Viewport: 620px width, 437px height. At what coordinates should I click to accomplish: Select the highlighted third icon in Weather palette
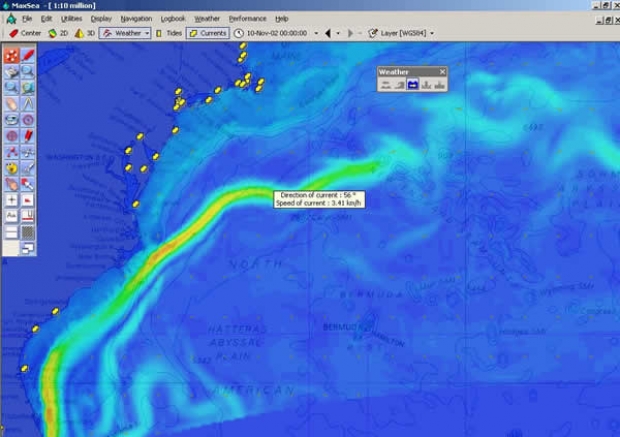click(x=412, y=85)
